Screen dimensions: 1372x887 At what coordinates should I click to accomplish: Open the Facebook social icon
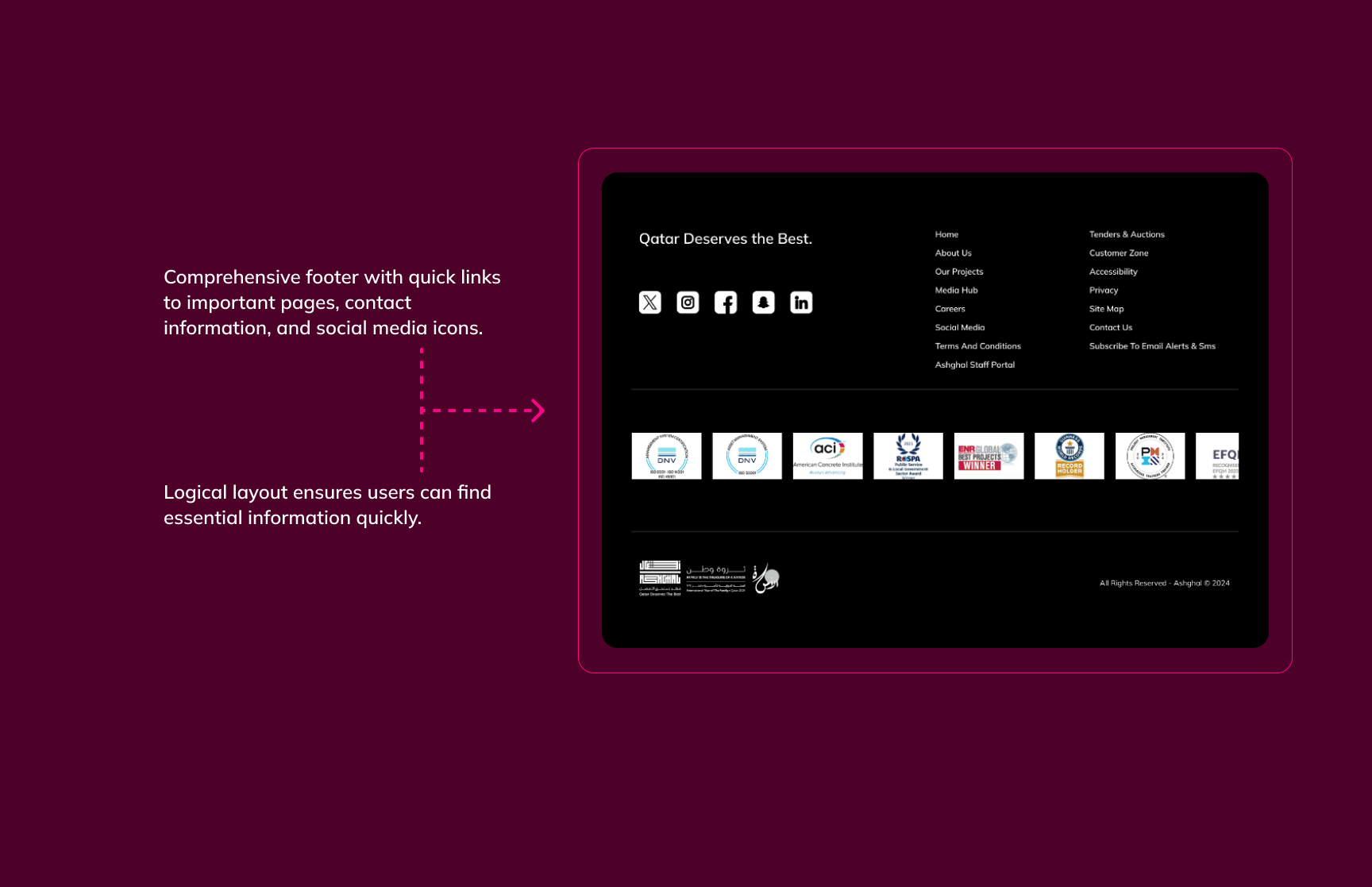(726, 303)
